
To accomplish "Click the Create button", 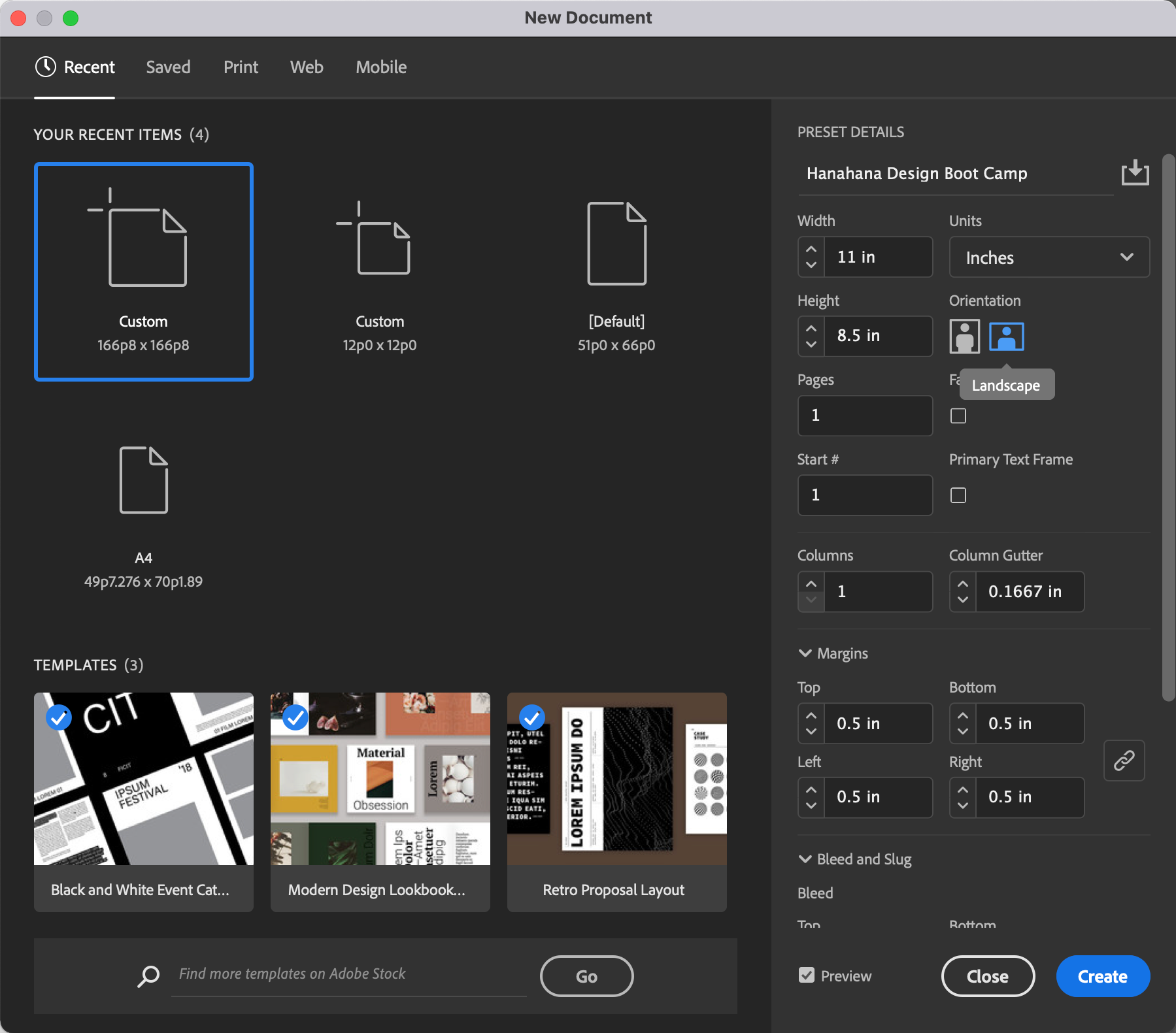I will point(1103,976).
